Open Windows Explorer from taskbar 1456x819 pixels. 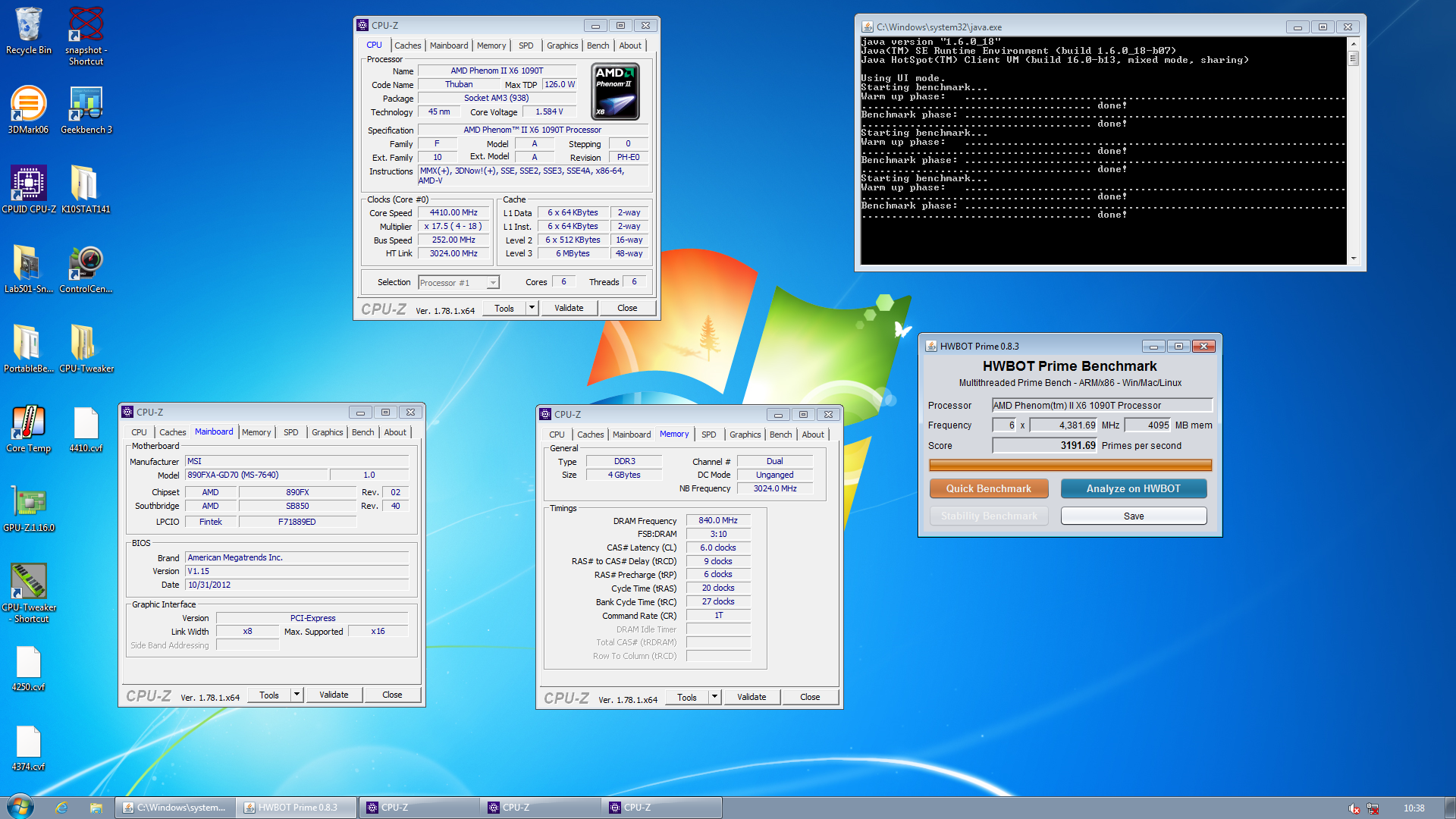tap(96, 808)
